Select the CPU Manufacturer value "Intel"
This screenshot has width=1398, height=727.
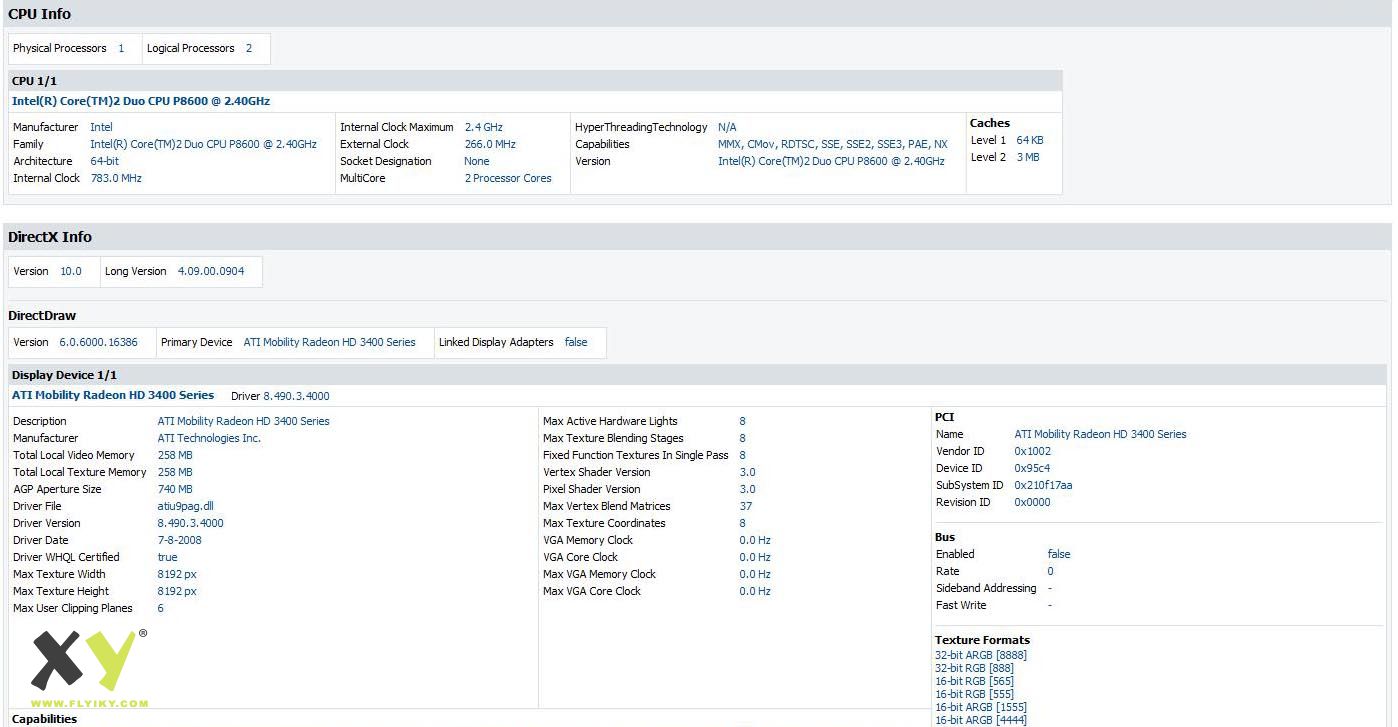pyautogui.click(x=101, y=127)
